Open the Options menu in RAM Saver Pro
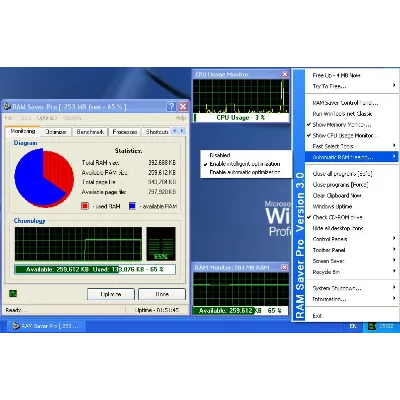400x400 pixels. pyautogui.click(x=72, y=118)
